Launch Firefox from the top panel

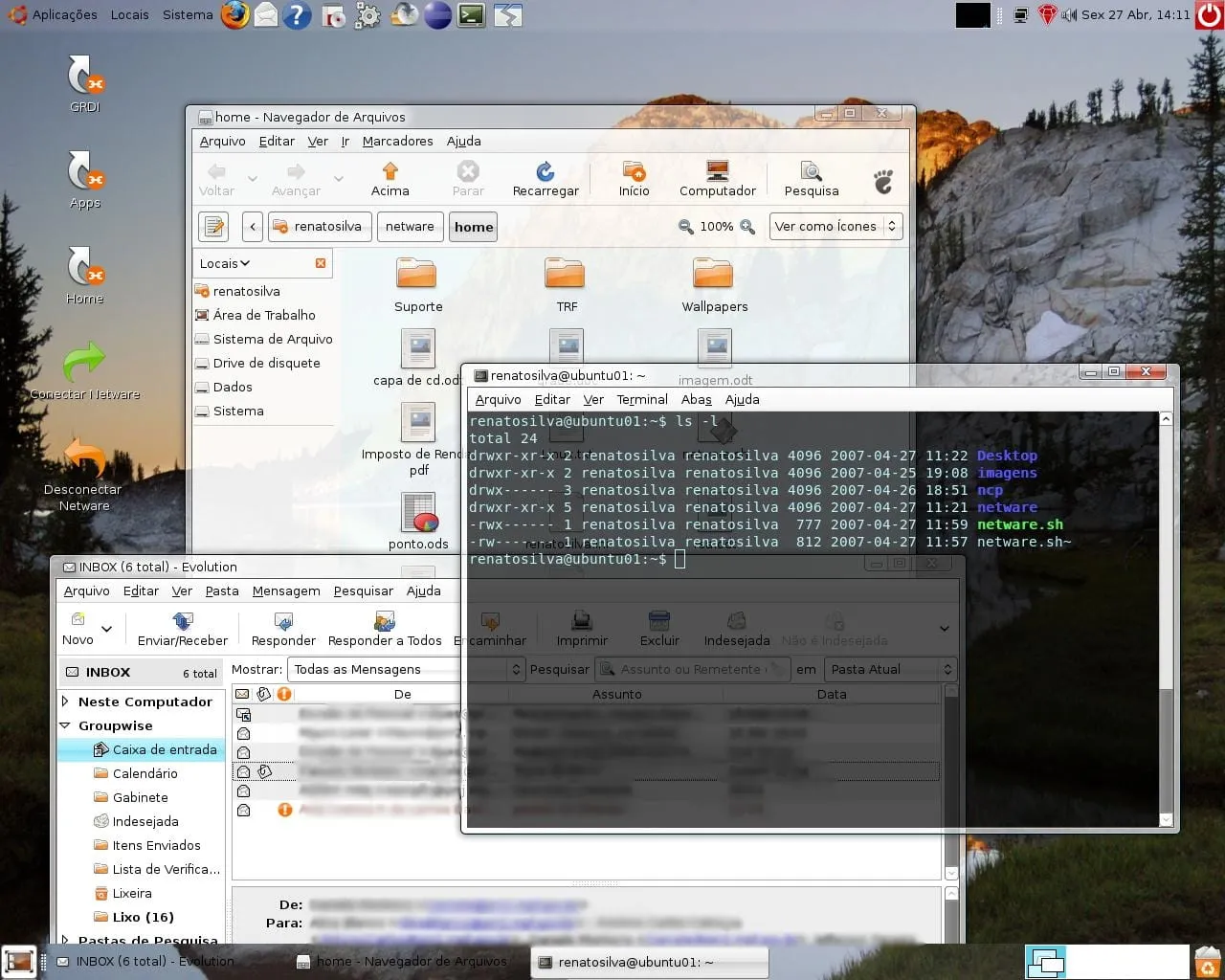click(235, 15)
